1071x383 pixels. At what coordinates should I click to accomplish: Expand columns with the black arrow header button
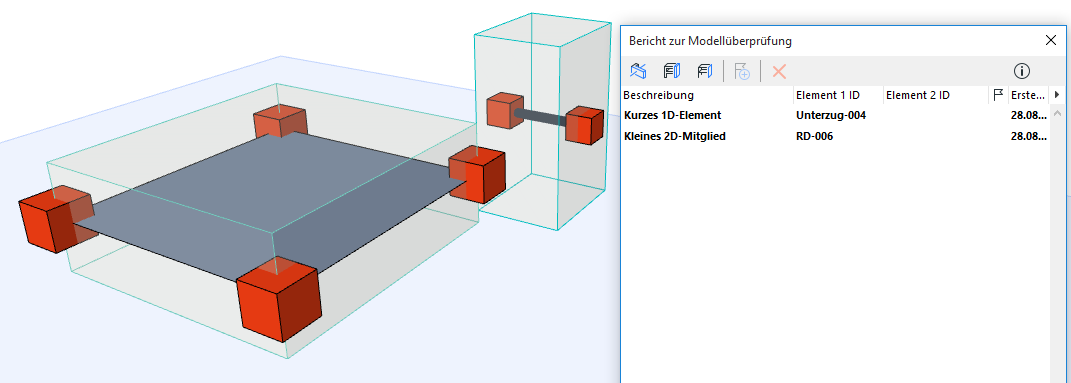coord(1057,95)
